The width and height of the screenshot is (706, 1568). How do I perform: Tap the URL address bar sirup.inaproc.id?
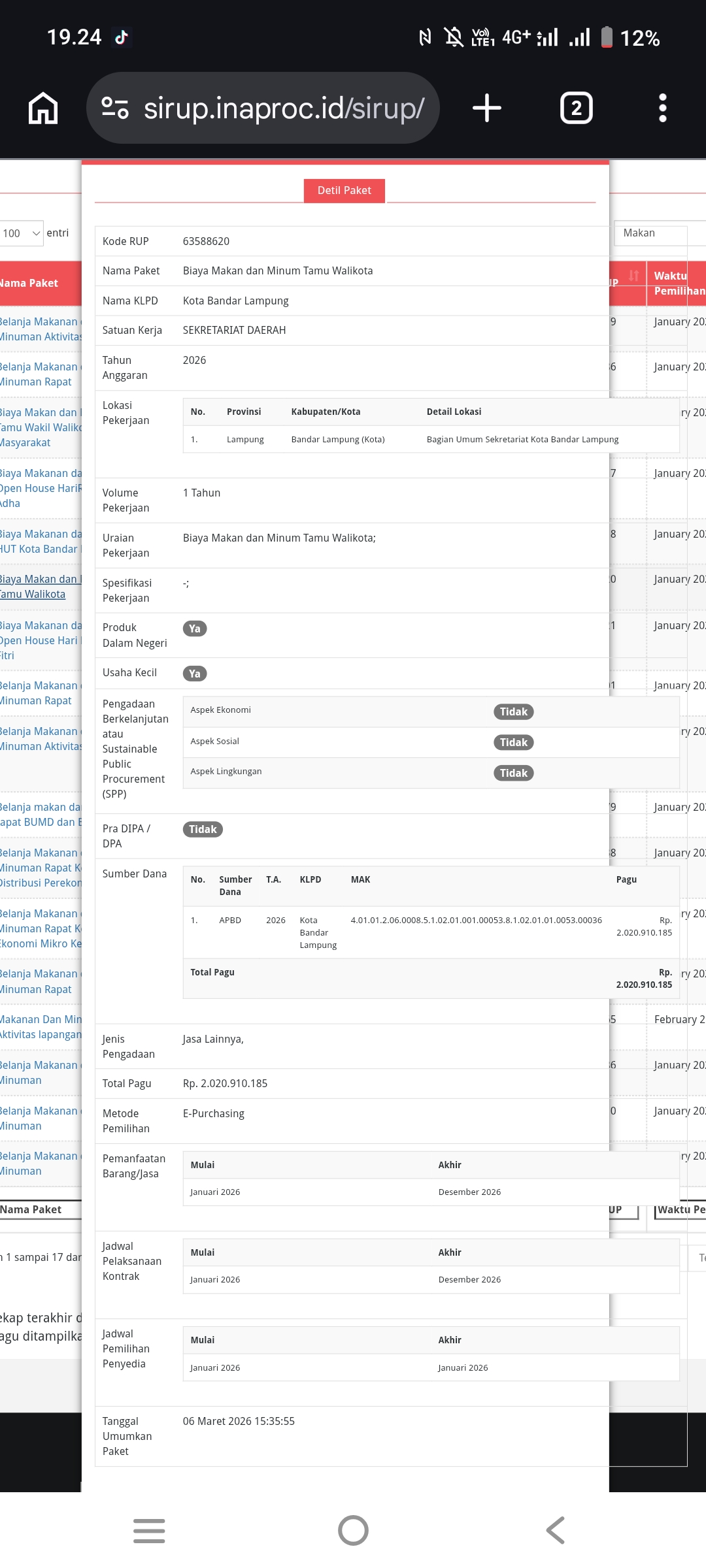tap(284, 108)
